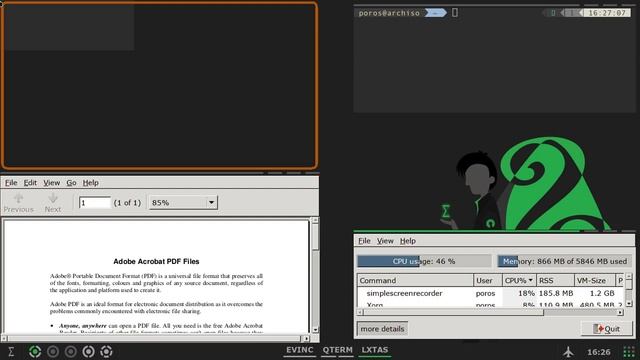This screenshot has width=640, height=360.
Task: Click the airplane mode tray icon
Action: (x=568, y=351)
